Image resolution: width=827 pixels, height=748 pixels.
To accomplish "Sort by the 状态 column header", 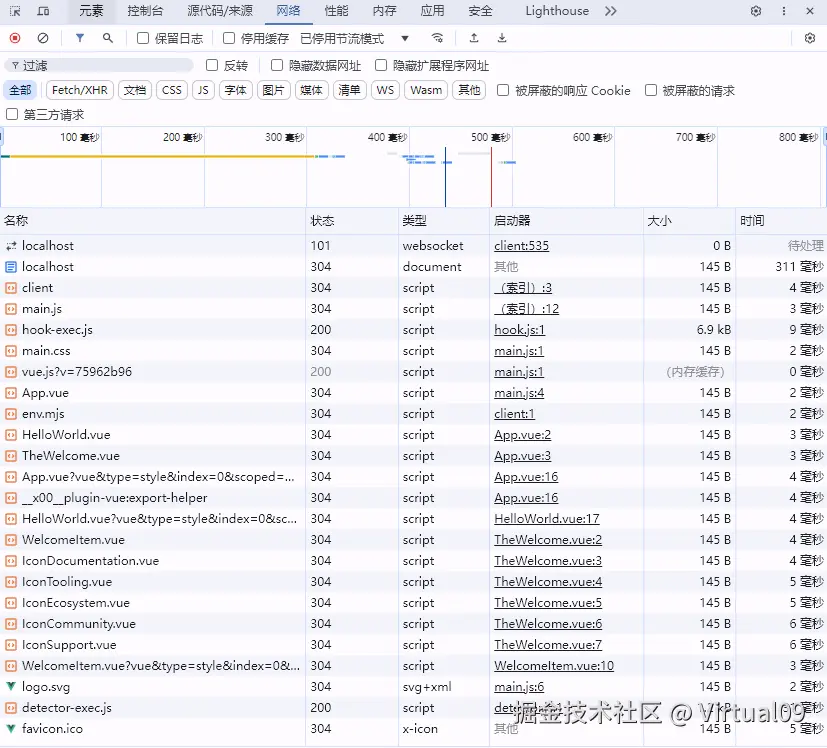I will click(352, 221).
